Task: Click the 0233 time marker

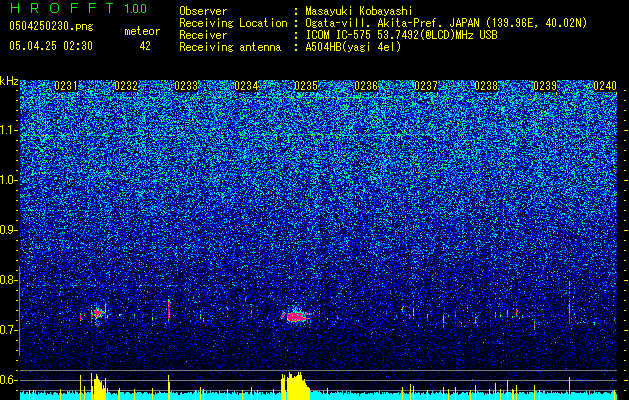Action: (186, 86)
